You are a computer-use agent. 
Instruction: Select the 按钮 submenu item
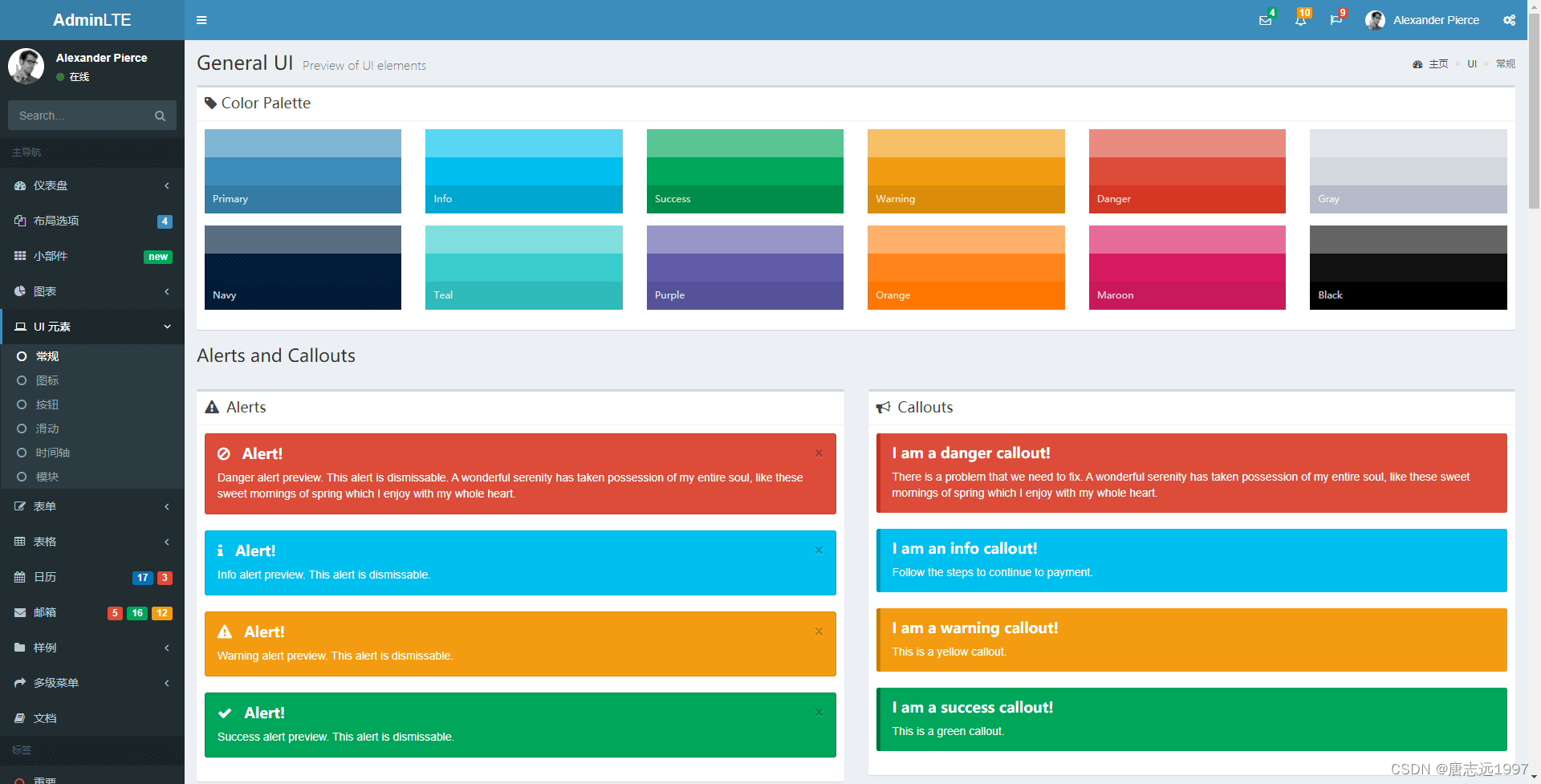tap(92, 404)
